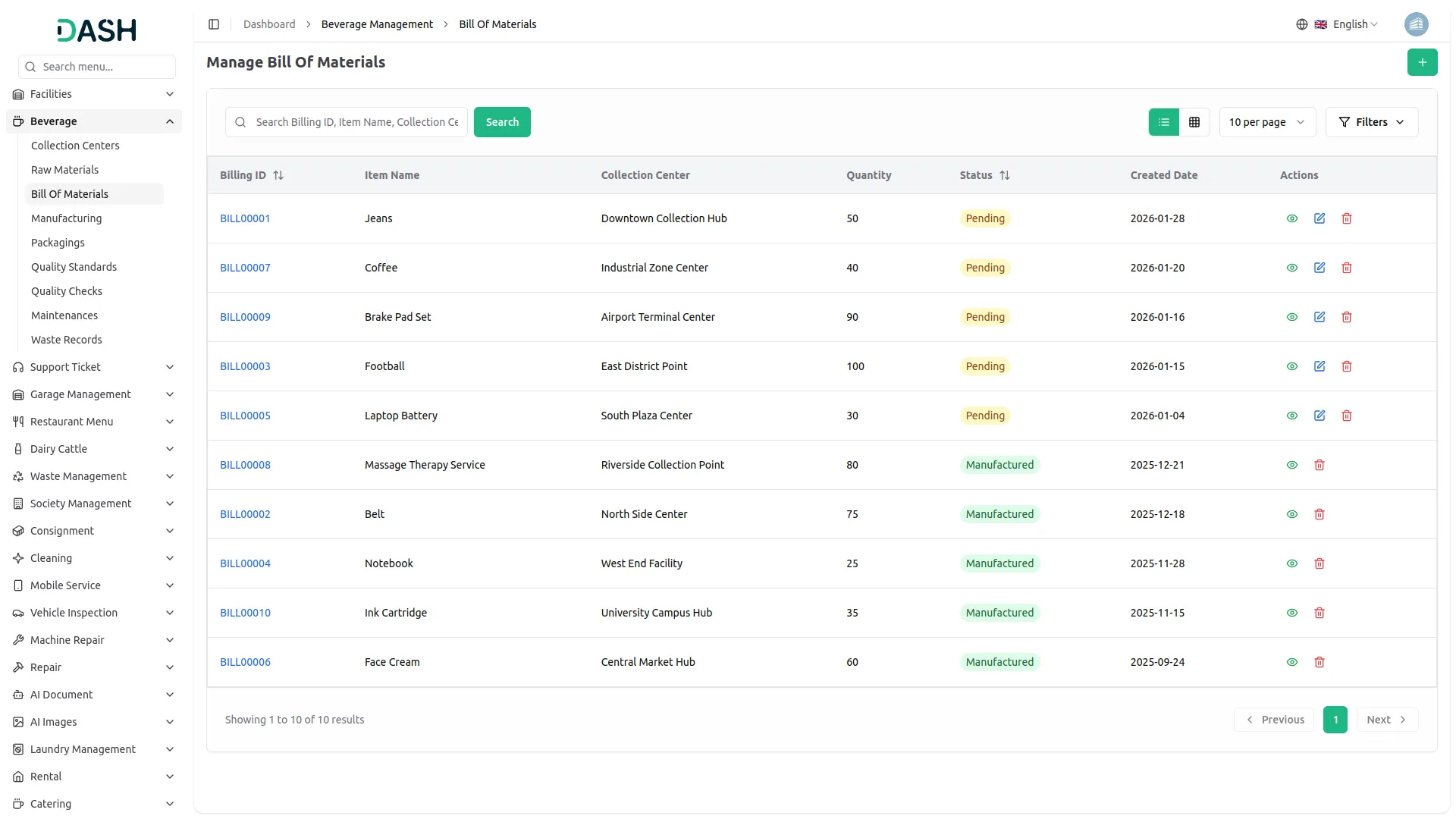
Task: Toggle the sidebar collapse icon
Action: tap(214, 24)
